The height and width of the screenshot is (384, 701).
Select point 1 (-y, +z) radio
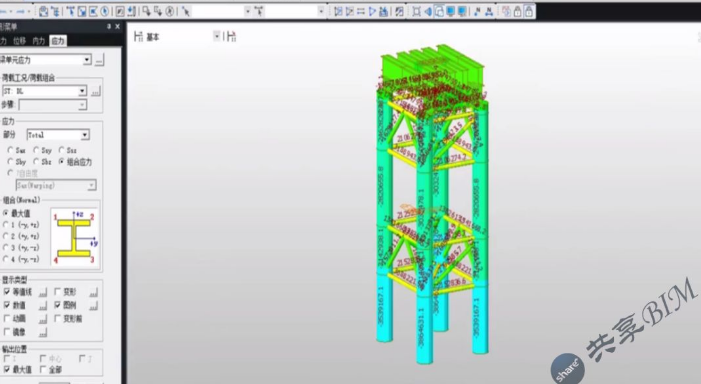pyautogui.click(x=6, y=224)
